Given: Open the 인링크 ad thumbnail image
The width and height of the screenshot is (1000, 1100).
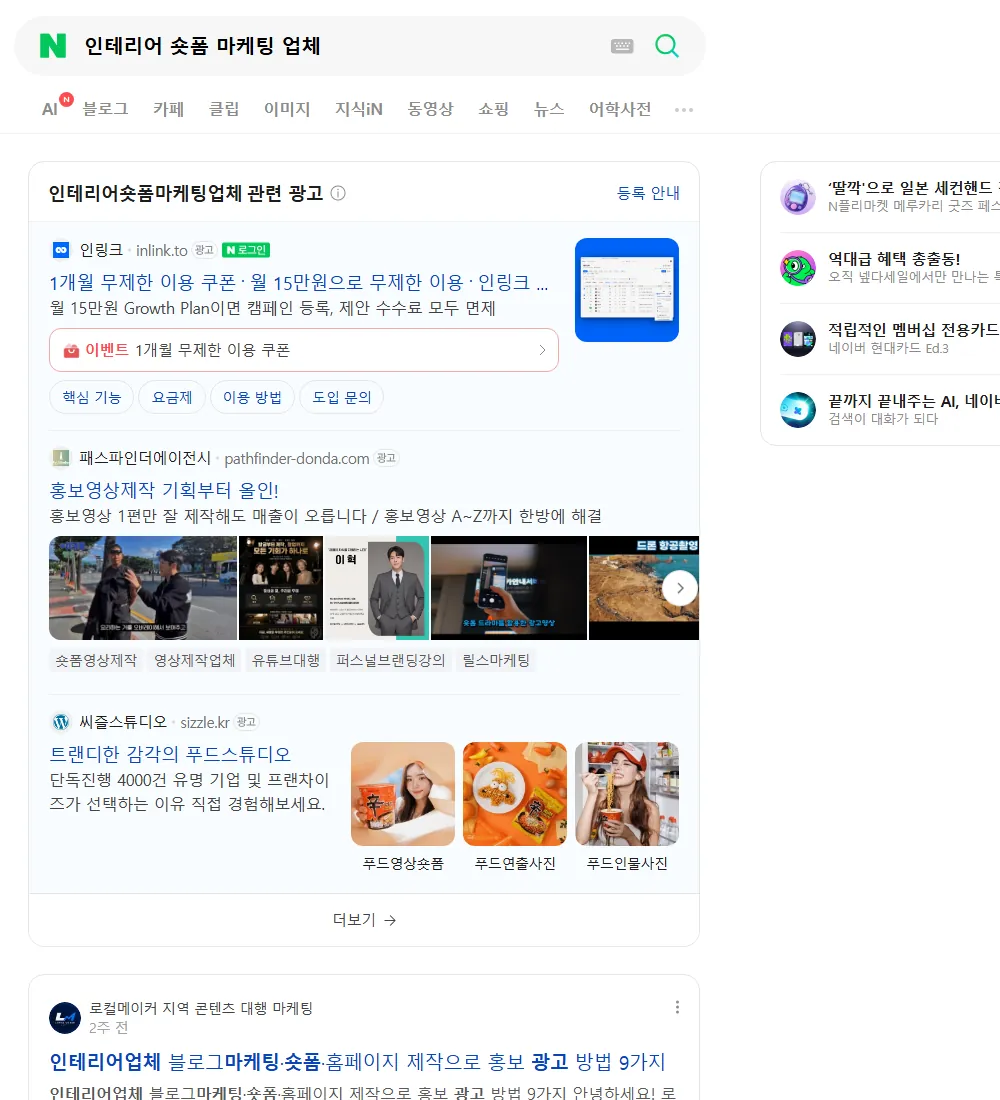Looking at the screenshot, I should [627, 290].
